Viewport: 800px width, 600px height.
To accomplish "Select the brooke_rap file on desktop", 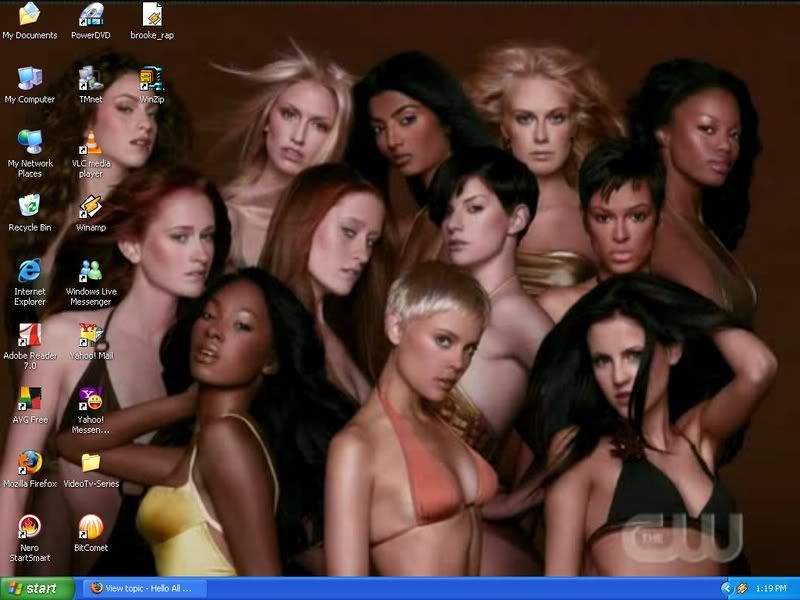I will coord(152,15).
